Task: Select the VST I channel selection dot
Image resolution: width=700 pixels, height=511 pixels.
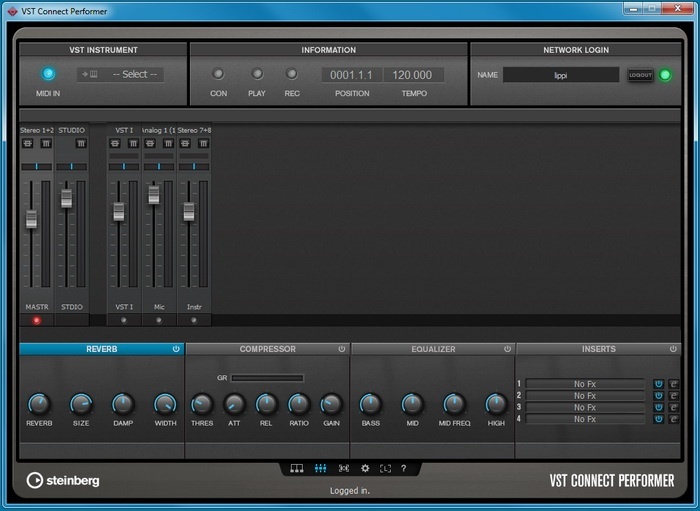Action: [x=124, y=320]
